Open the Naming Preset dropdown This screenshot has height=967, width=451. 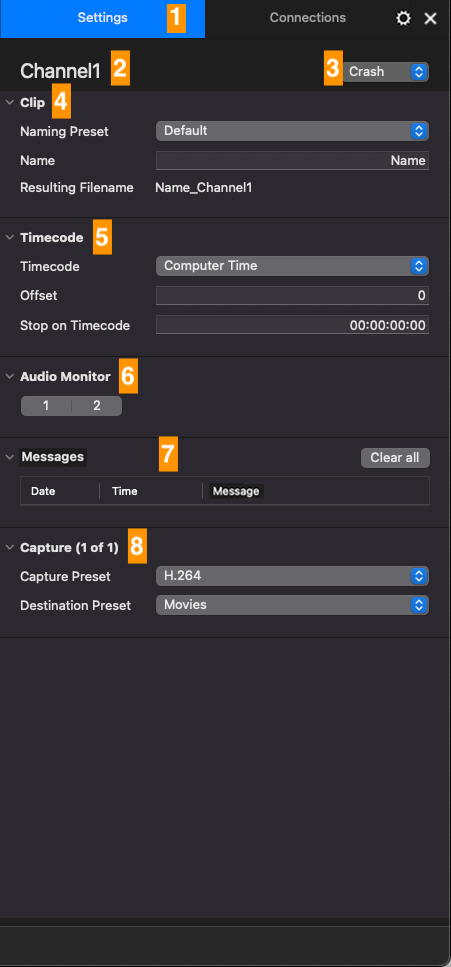tap(292, 131)
